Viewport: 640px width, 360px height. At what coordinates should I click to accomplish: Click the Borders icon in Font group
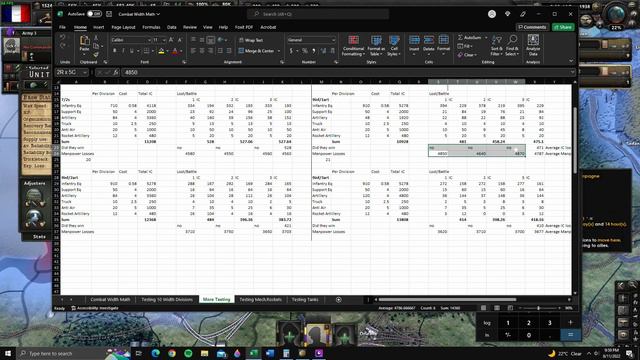click(146, 51)
